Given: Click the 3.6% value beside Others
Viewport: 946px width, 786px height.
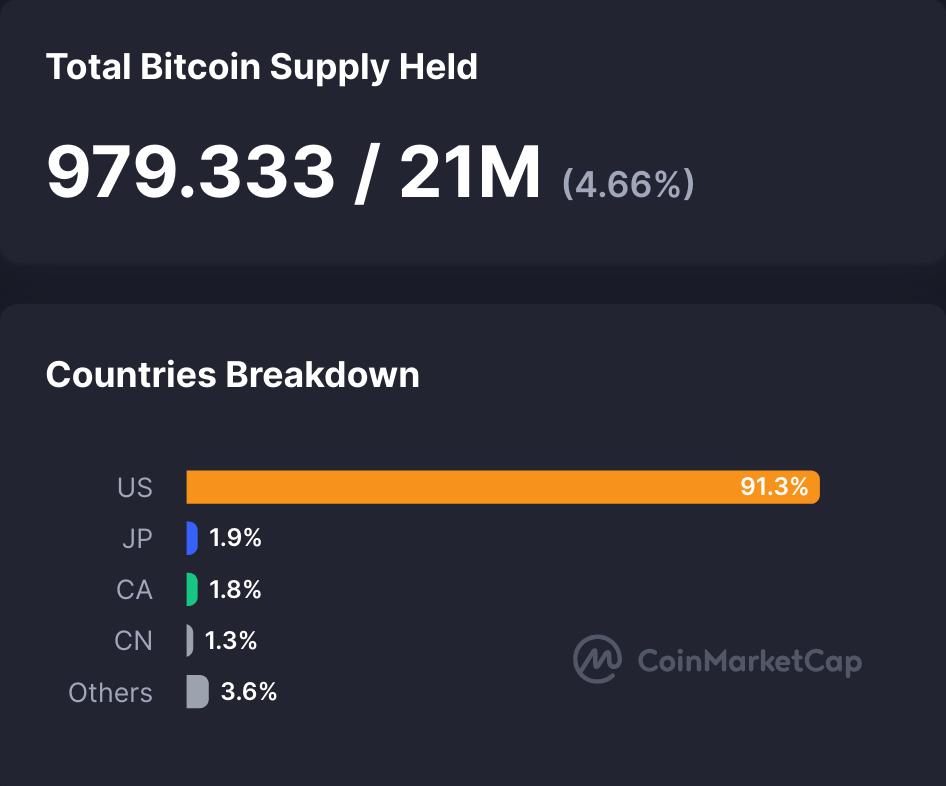Looking at the screenshot, I should point(249,692).
